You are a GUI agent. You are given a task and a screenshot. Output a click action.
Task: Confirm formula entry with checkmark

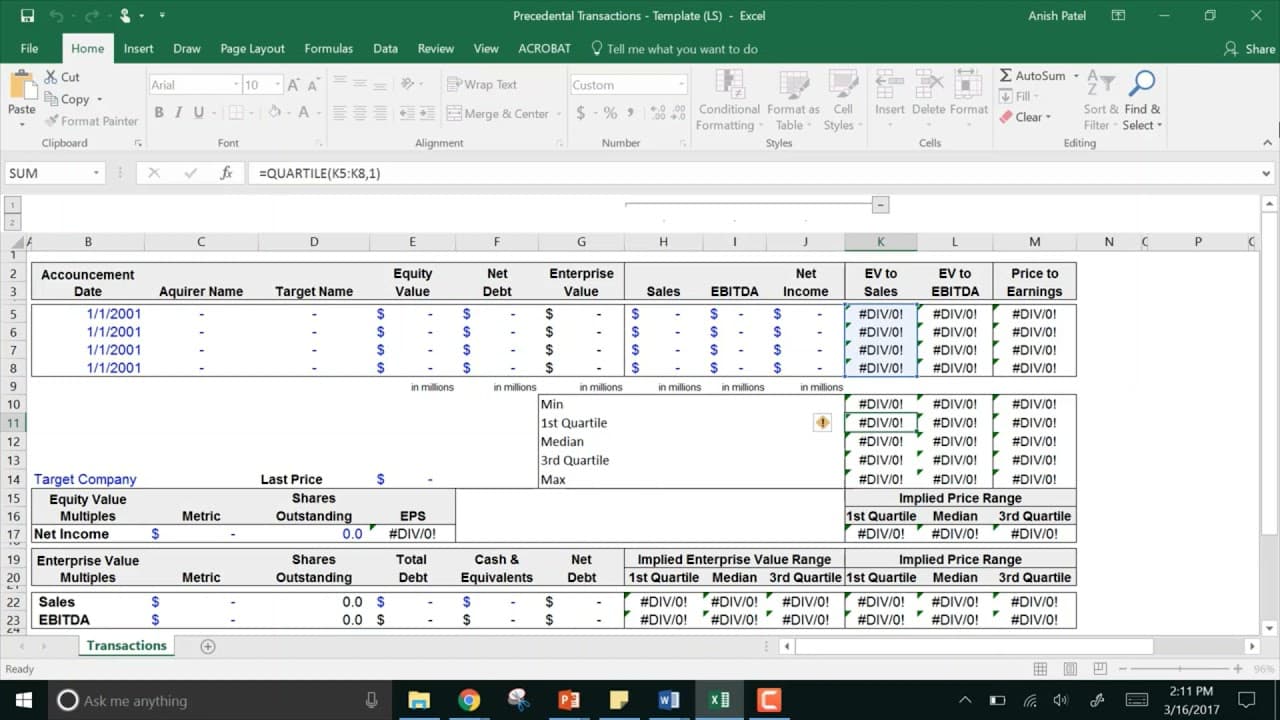pyautogui.click(x=191, y=173)
